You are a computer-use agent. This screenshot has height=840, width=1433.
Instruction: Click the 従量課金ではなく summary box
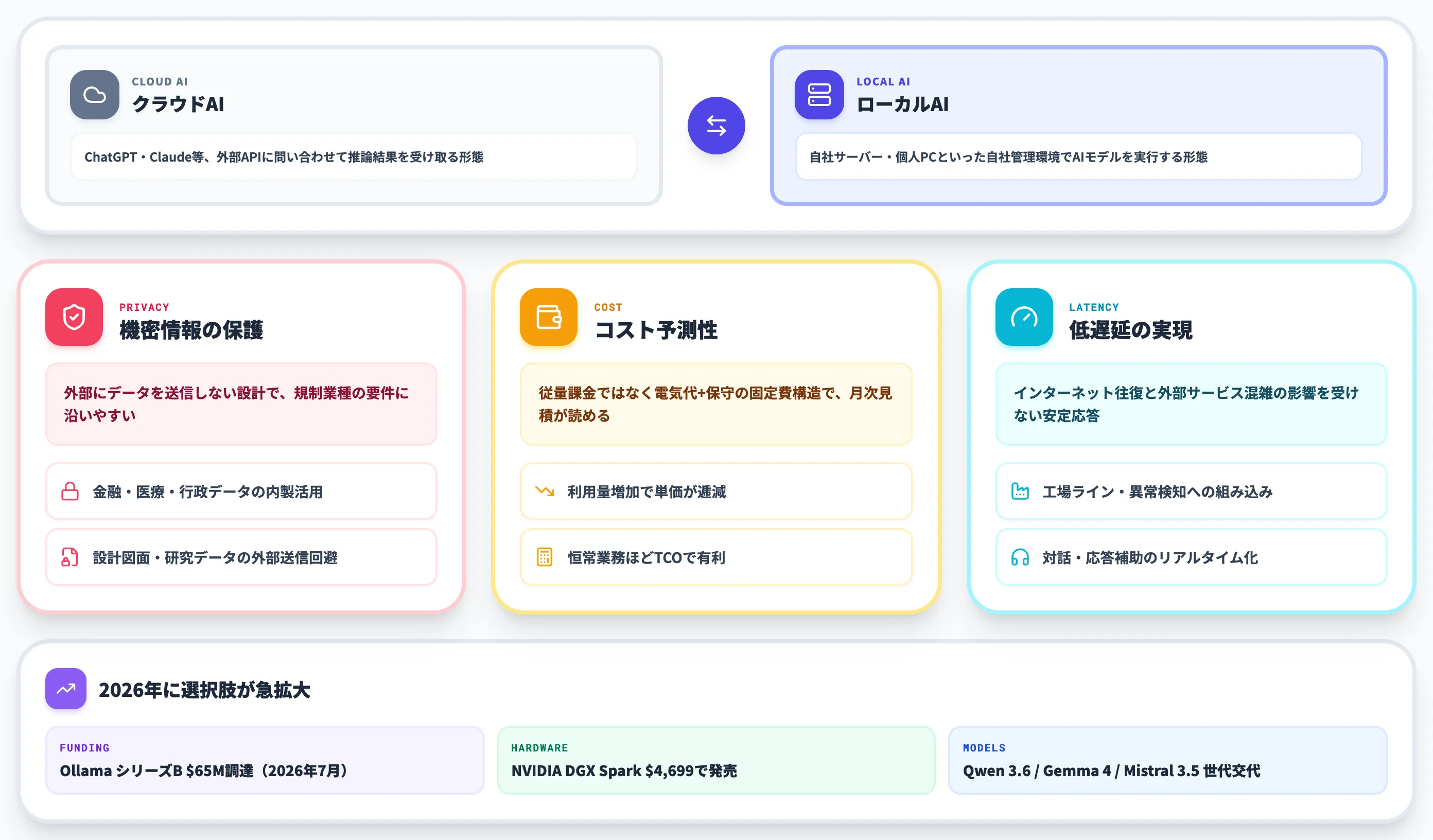point(716,404)
